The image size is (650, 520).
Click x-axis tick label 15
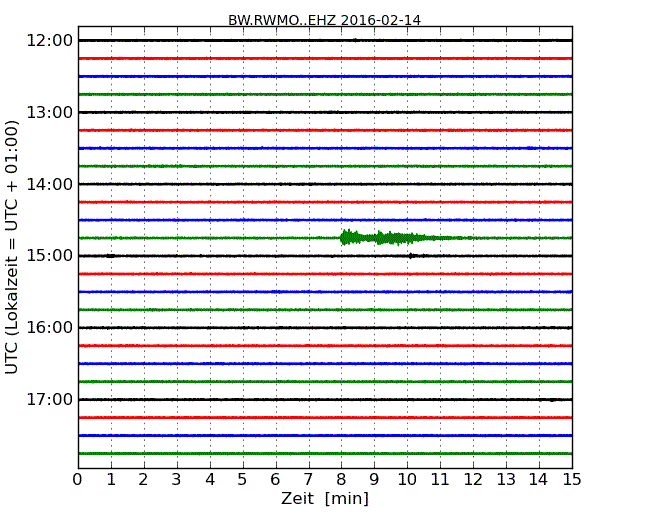click(x=572, y=480)
